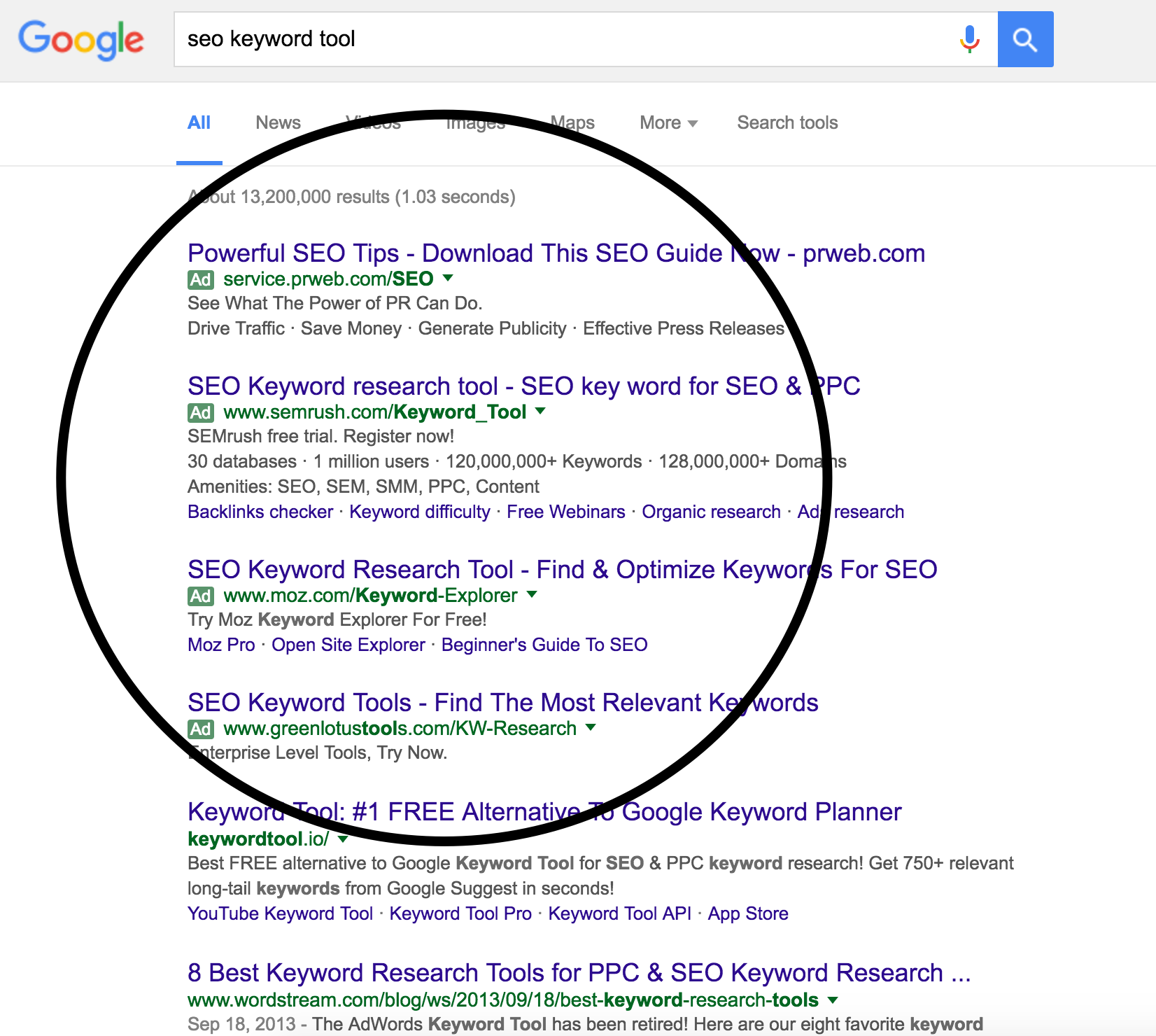Activate voice search microphone icon

click(x=969, y=39)
